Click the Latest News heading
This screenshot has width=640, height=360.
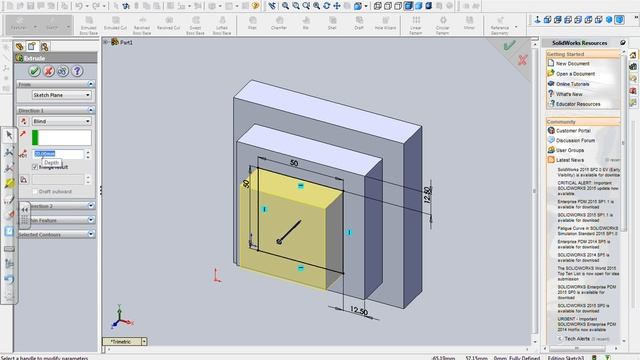[x=570, y=160]
